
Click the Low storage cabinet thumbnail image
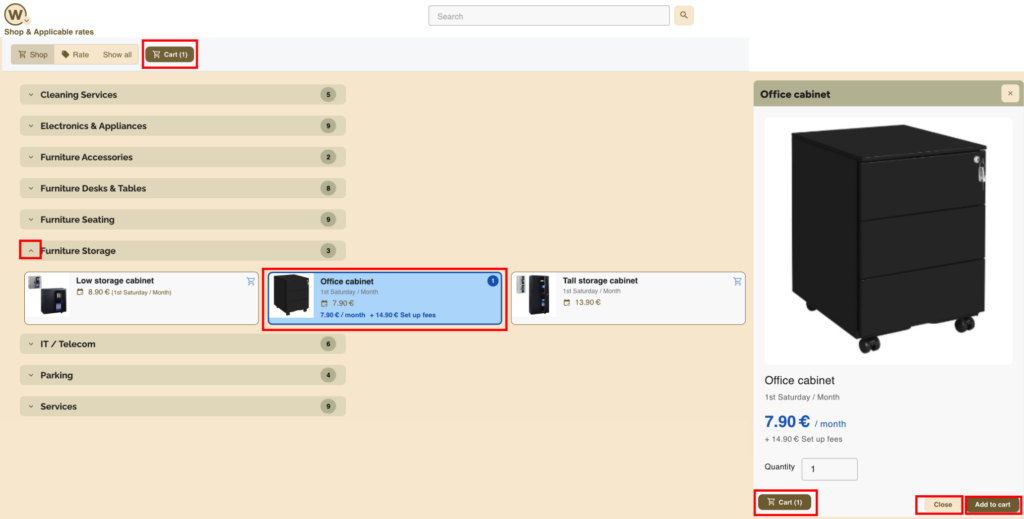(47, 297)
